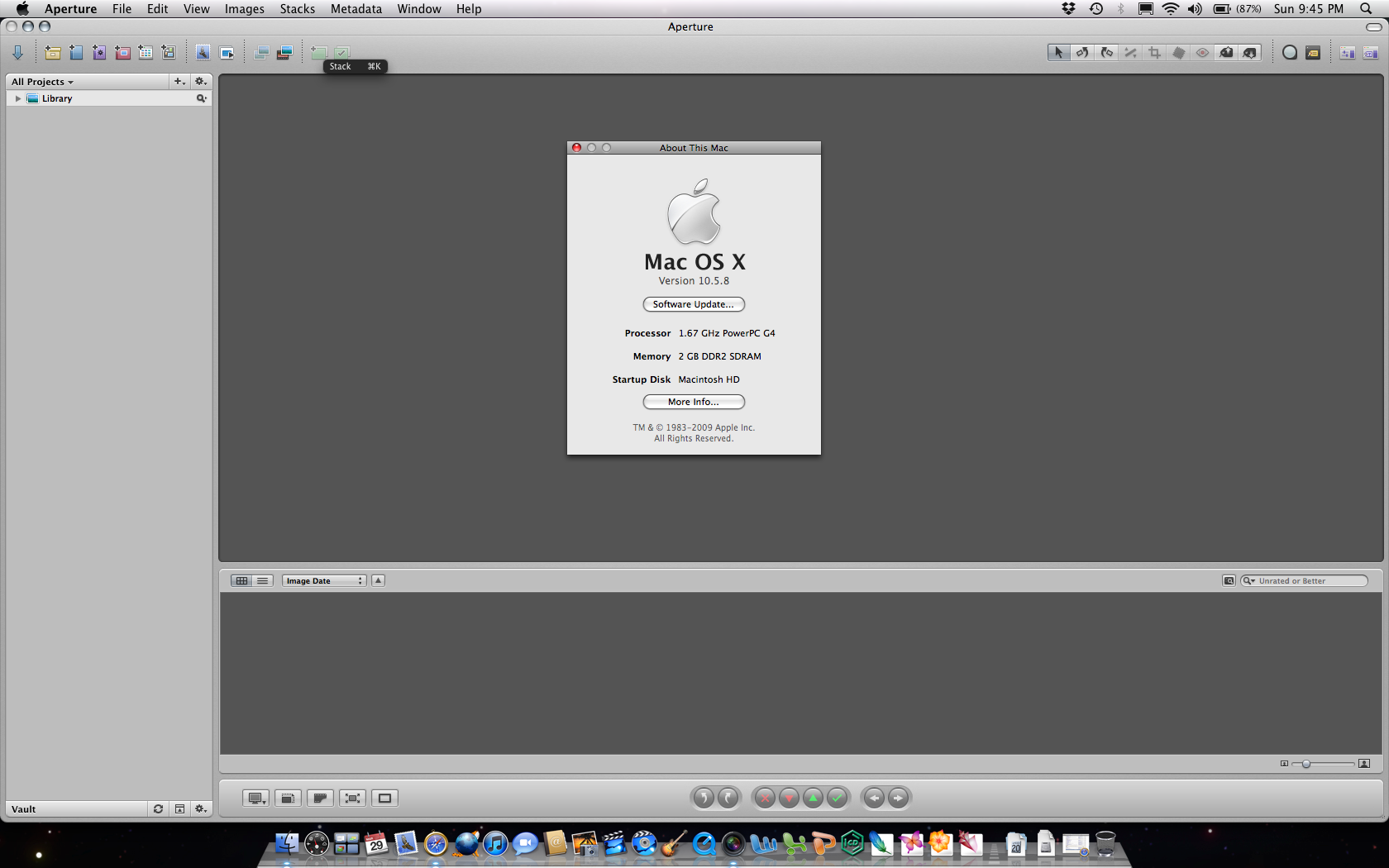Reject image with the red X button
This screenshot has height=868, width=1389.
[x=766, y=798]
